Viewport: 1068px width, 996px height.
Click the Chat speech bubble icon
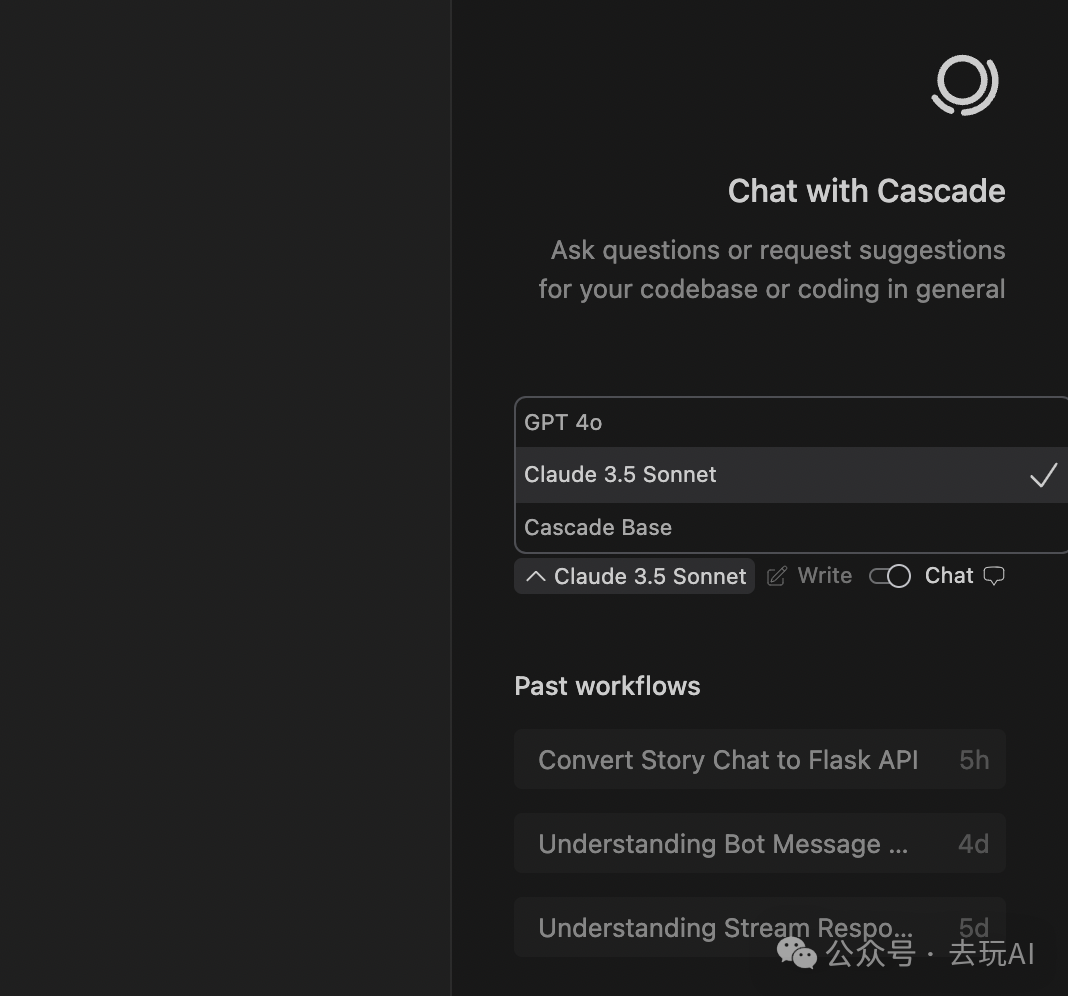994,576
